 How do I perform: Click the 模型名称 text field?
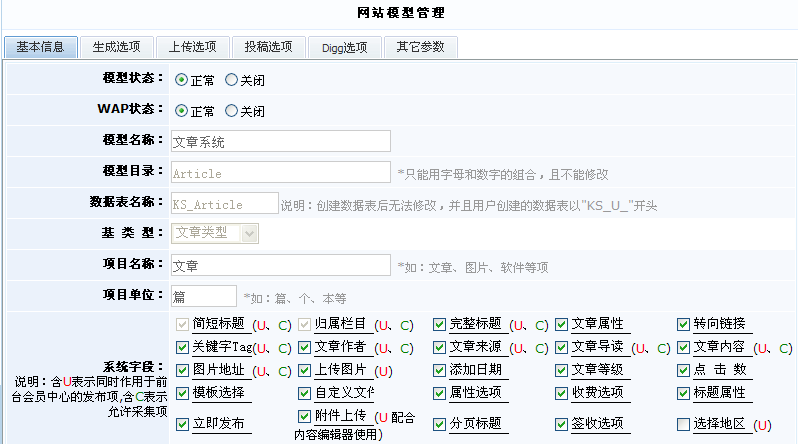click(280, 141)
